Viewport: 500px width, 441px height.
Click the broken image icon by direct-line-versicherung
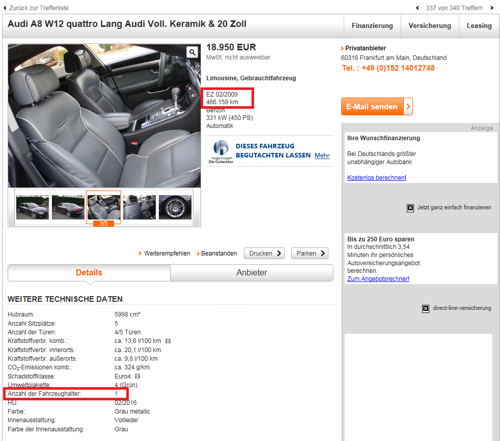pyautogui.click(x=426, y=308)
